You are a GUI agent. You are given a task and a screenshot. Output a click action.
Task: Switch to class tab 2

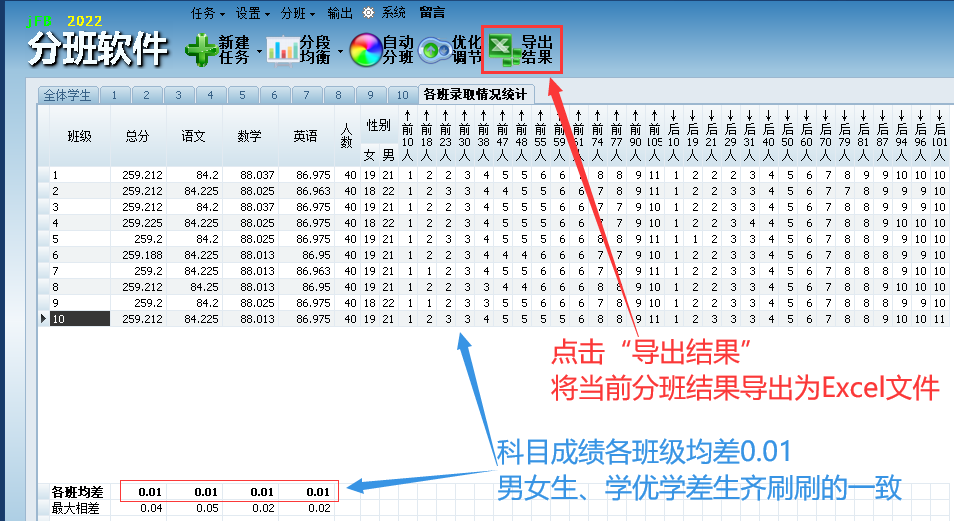pos(146,95)
